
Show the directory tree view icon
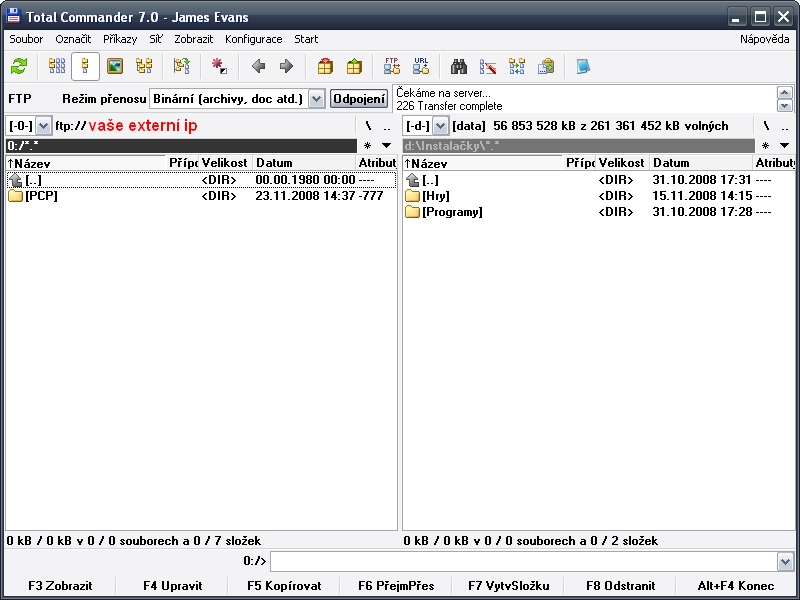point(144,66)
